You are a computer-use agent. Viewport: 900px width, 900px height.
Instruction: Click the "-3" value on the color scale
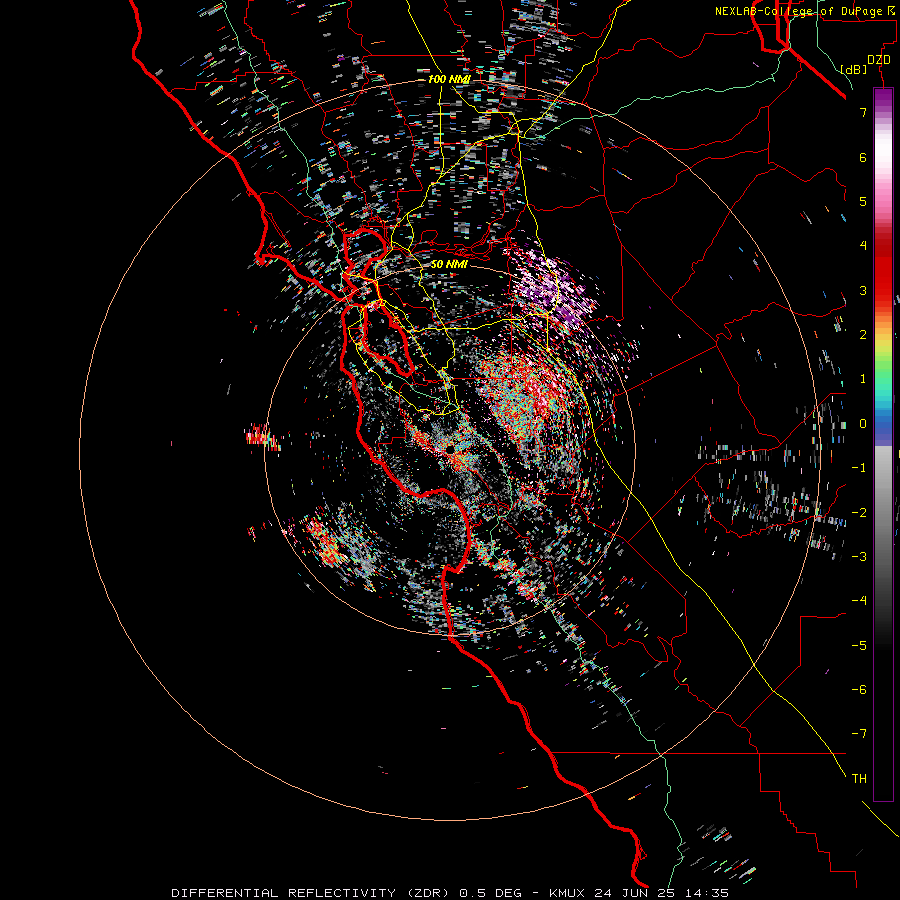coord(859,556)
